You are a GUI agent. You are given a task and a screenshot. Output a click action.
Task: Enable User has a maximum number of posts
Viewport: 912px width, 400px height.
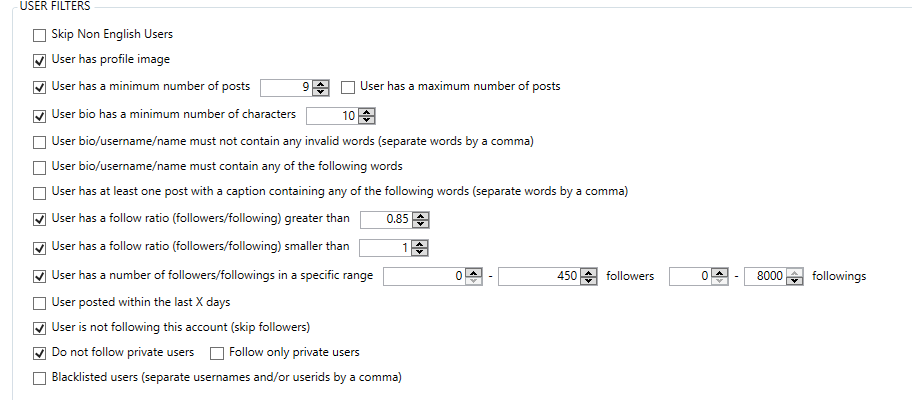[x=348, y=88]
